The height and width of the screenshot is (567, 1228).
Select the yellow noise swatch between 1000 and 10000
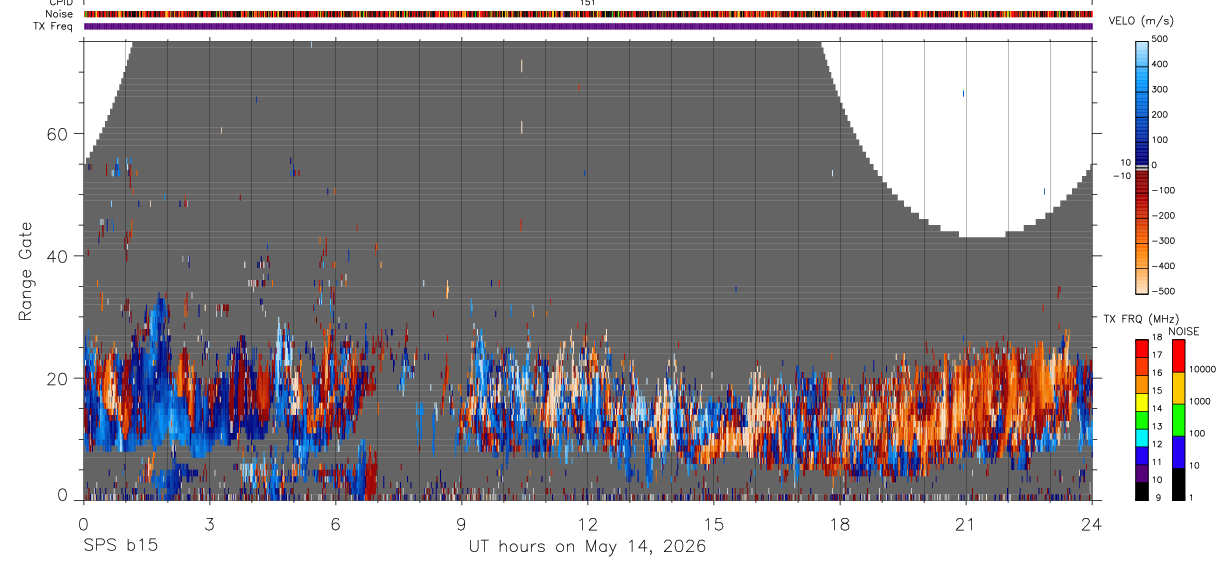[x=1178, y=388]
